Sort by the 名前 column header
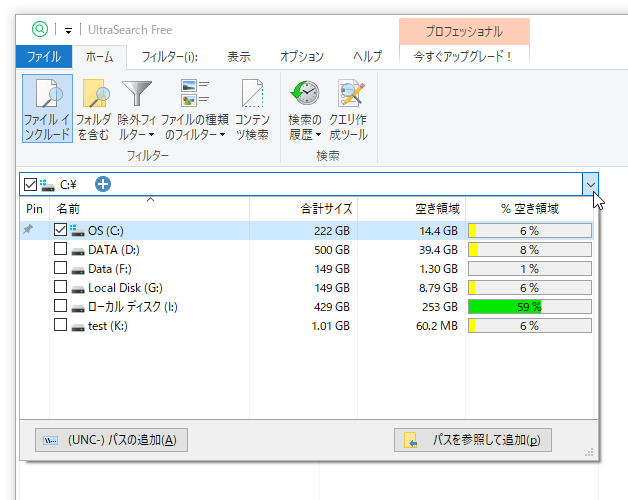The image size is (628, 500). [149, 209]
